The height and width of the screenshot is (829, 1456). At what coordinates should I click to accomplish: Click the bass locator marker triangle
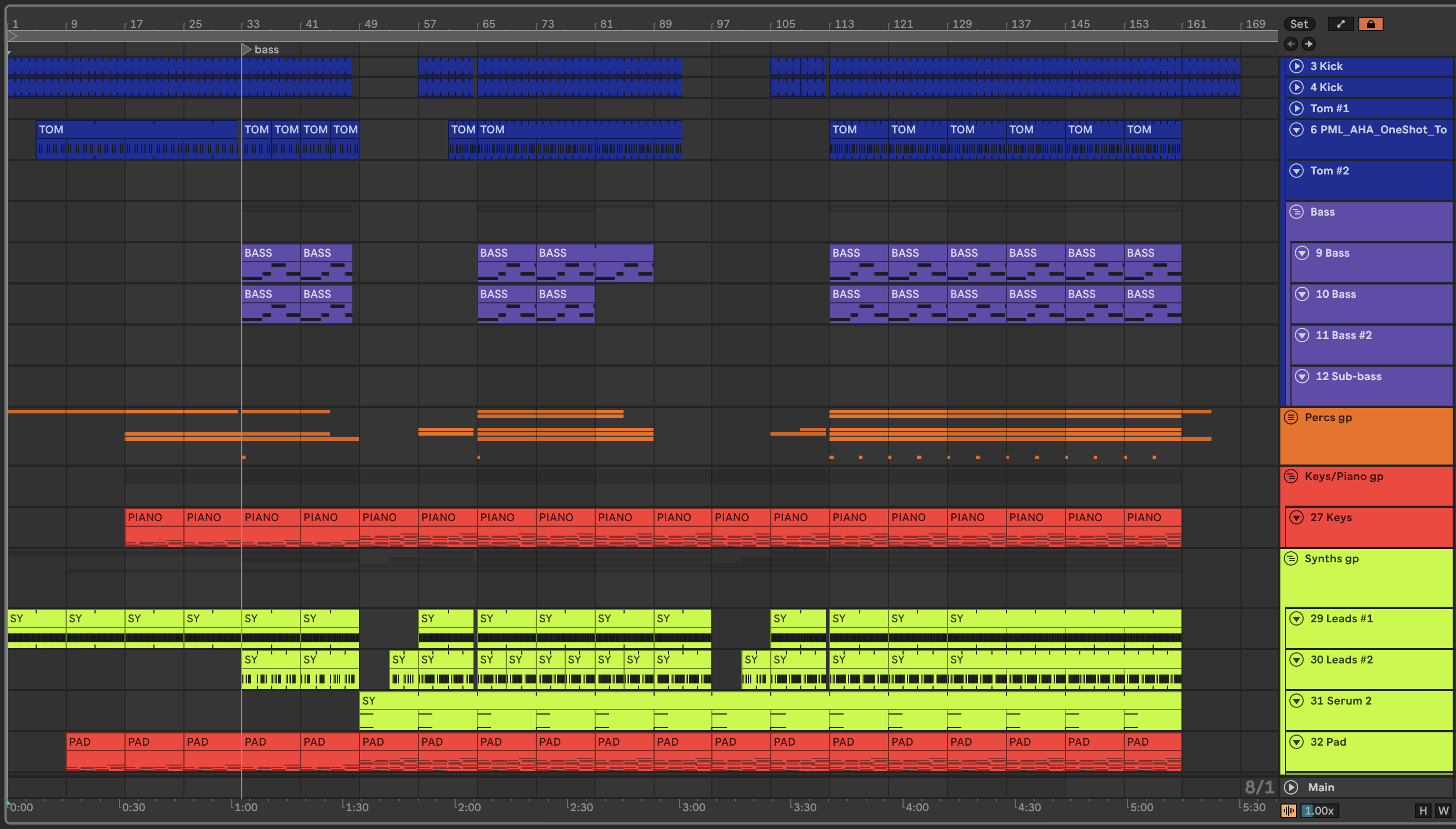246,49
